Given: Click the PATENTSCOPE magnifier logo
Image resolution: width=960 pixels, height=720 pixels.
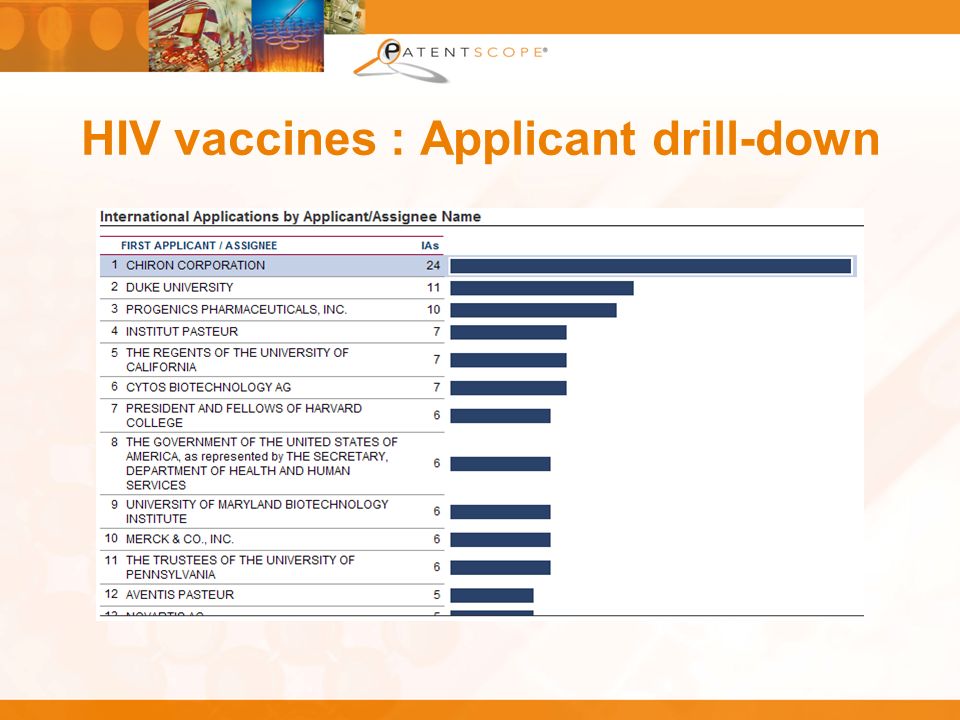Looking at the screenshot, I should [449, 59].
